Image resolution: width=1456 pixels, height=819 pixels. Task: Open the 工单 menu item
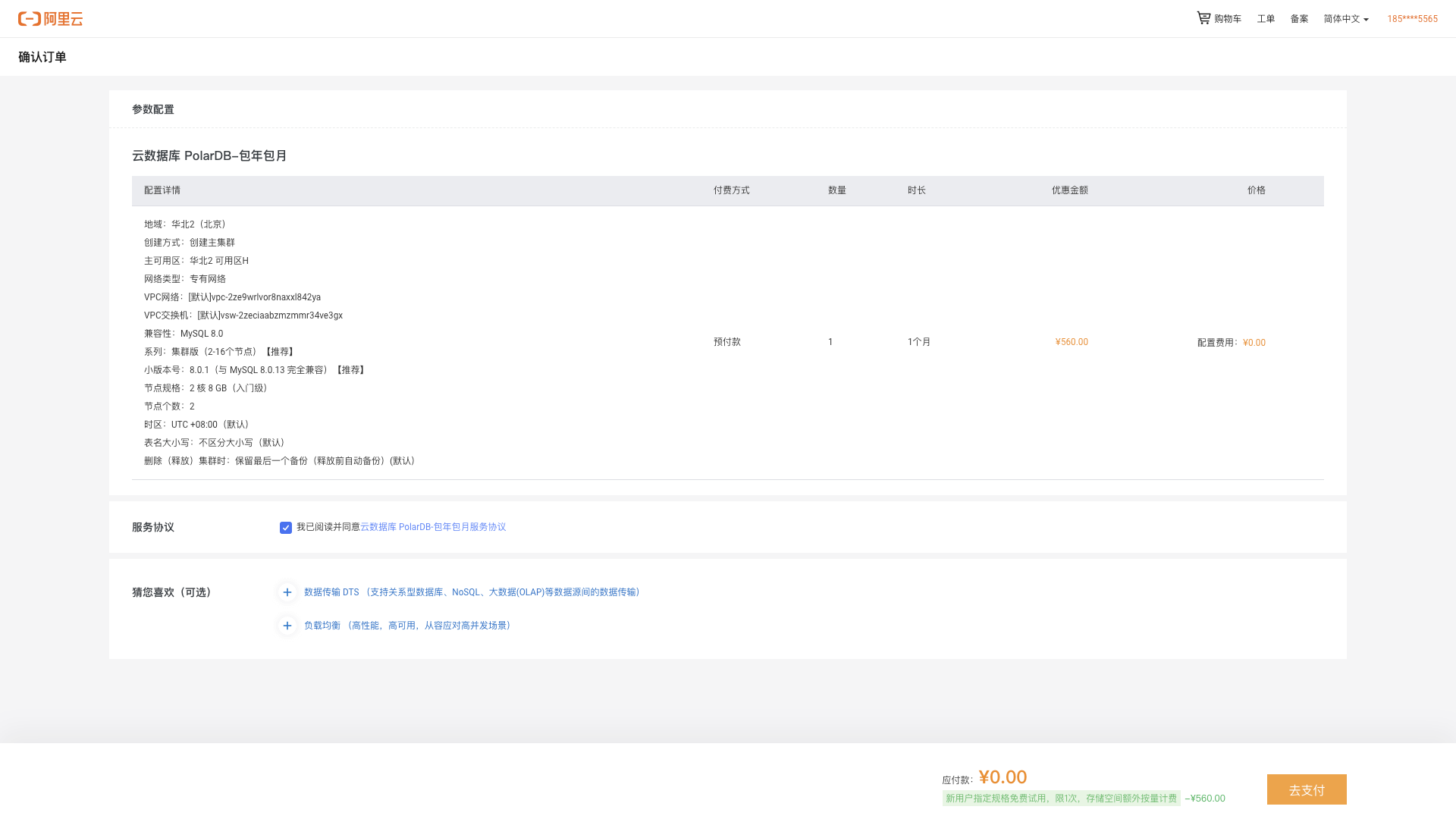pyautogui.click(x=1266, y=19)
